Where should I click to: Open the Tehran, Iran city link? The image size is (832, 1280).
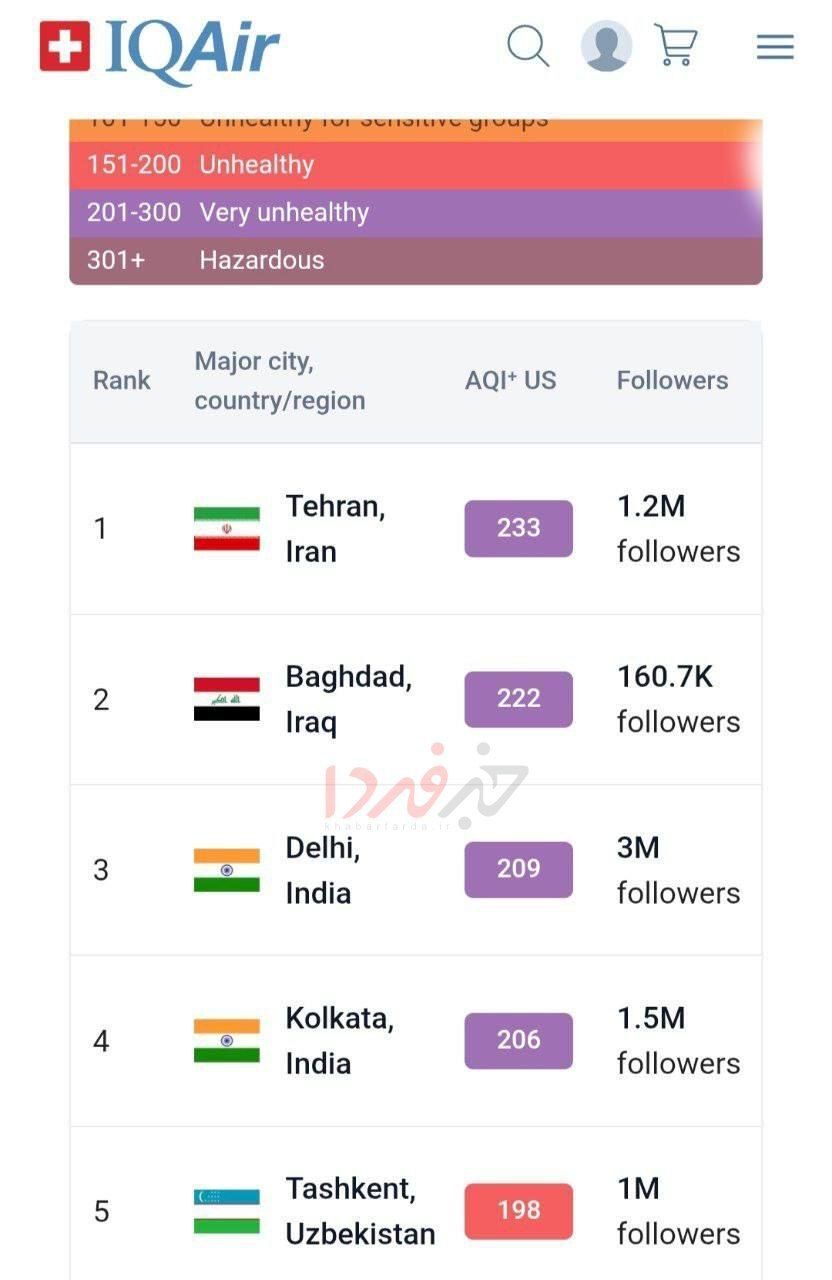point(335,528)
